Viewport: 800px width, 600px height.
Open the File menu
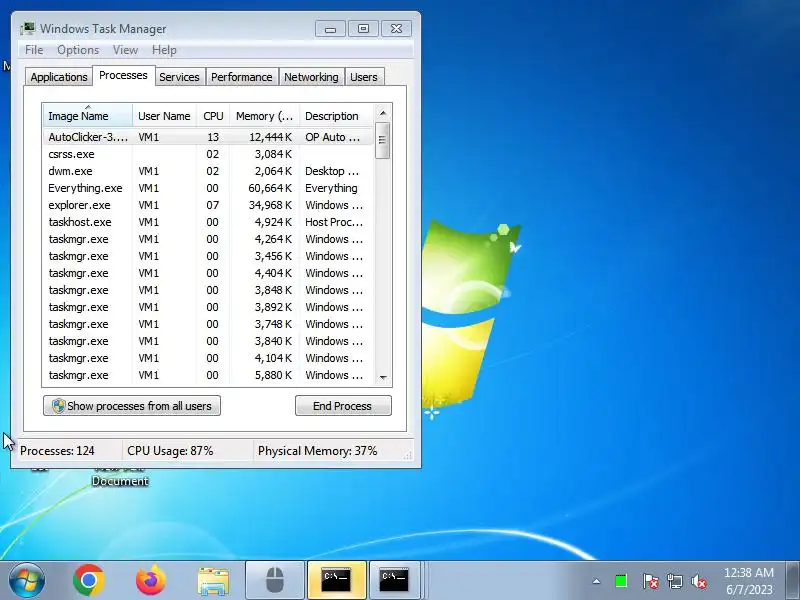tap(34, 50)
